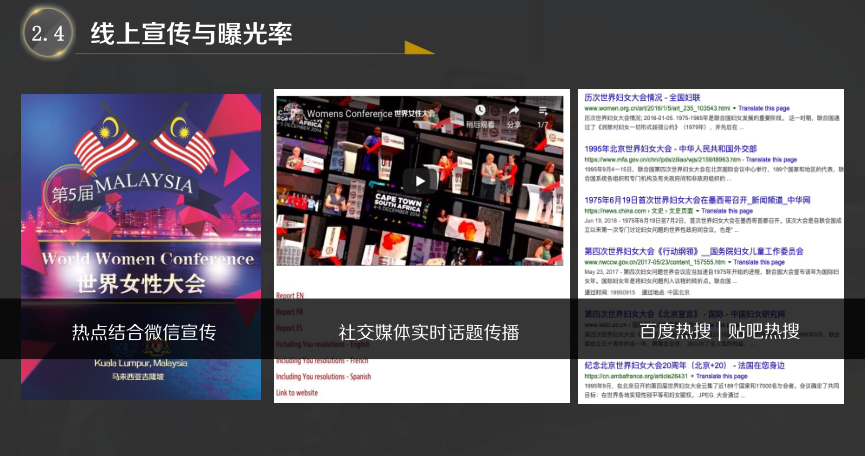The height and width of the screenshot is (456, 865).
Task: Click caption text '贴吧热搜'
Action: click(763, 331)
